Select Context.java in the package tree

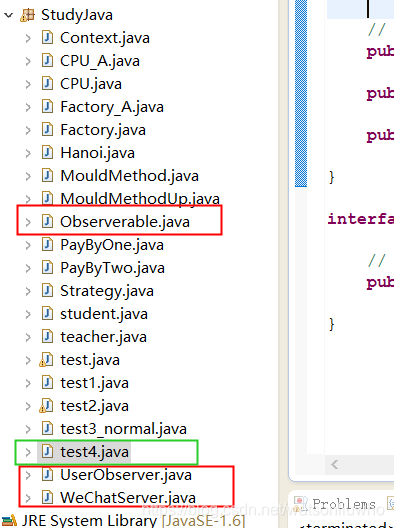(x=105, y=38)
